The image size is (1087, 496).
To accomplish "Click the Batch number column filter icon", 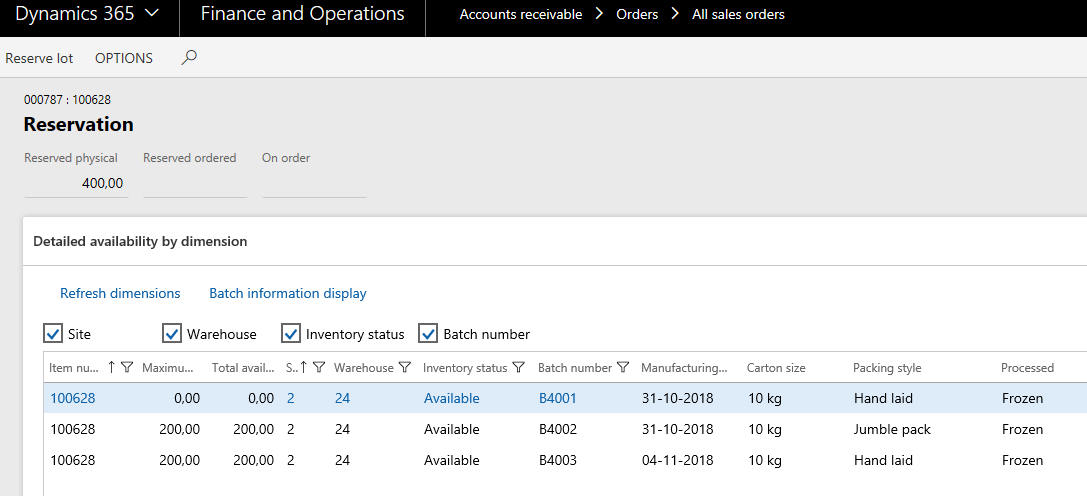I will 623,368.
